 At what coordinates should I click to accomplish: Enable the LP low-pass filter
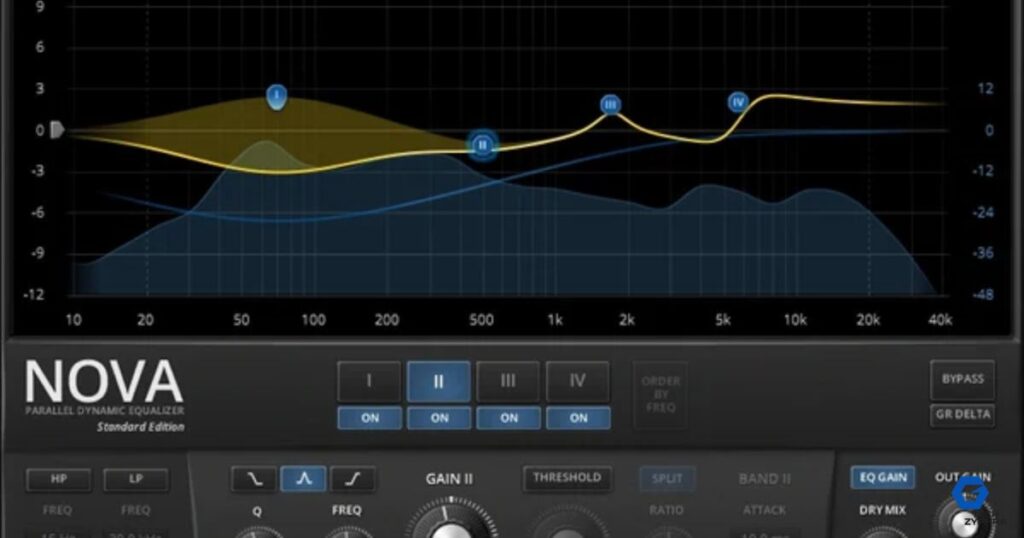(135, 480)
